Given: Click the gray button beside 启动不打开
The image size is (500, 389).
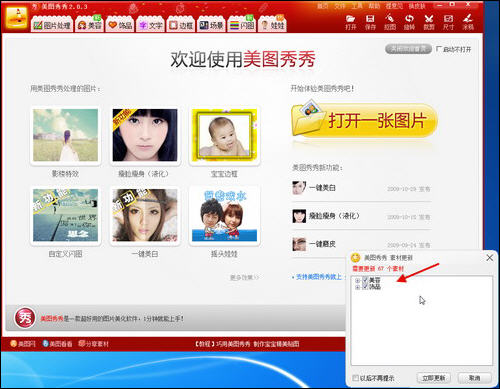Looking at the screenshot, I should coord(408,49).
